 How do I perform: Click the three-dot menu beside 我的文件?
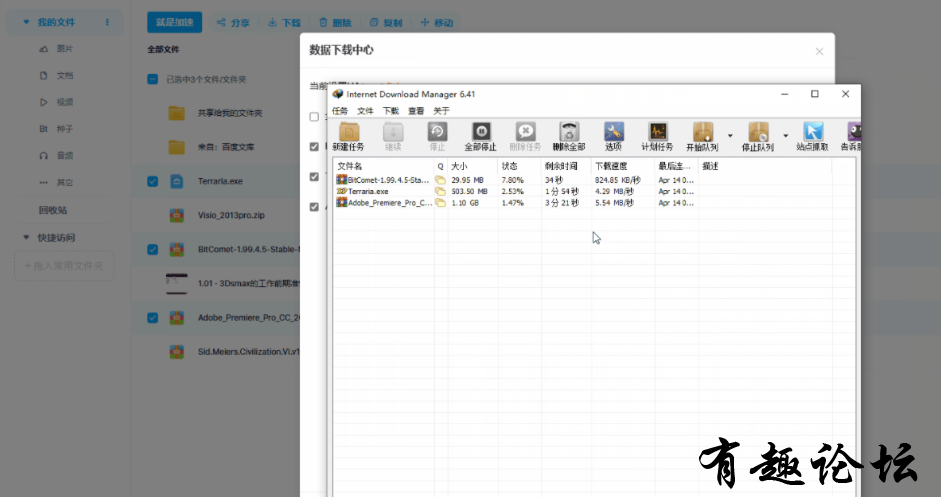pos(107,22)
